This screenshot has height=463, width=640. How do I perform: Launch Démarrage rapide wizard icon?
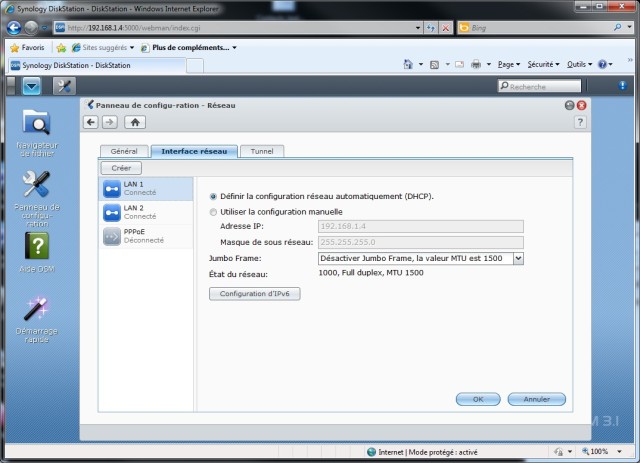tap(37, 308)
